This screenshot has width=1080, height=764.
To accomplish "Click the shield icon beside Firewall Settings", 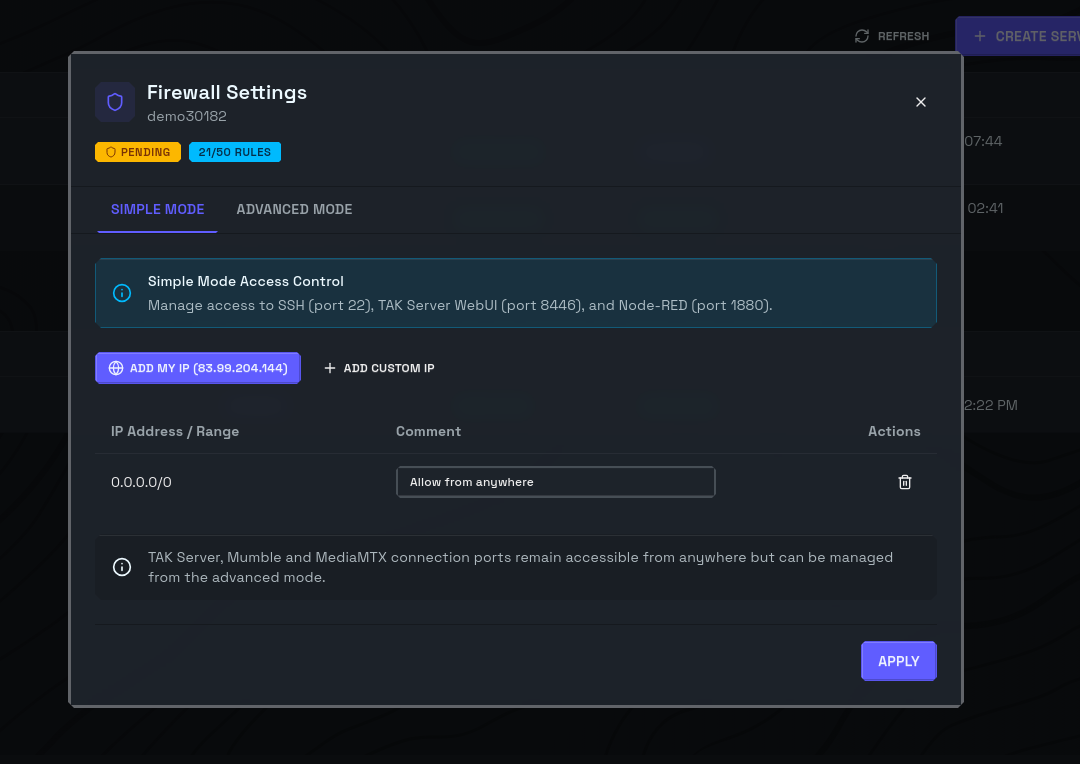I will 115,102.
